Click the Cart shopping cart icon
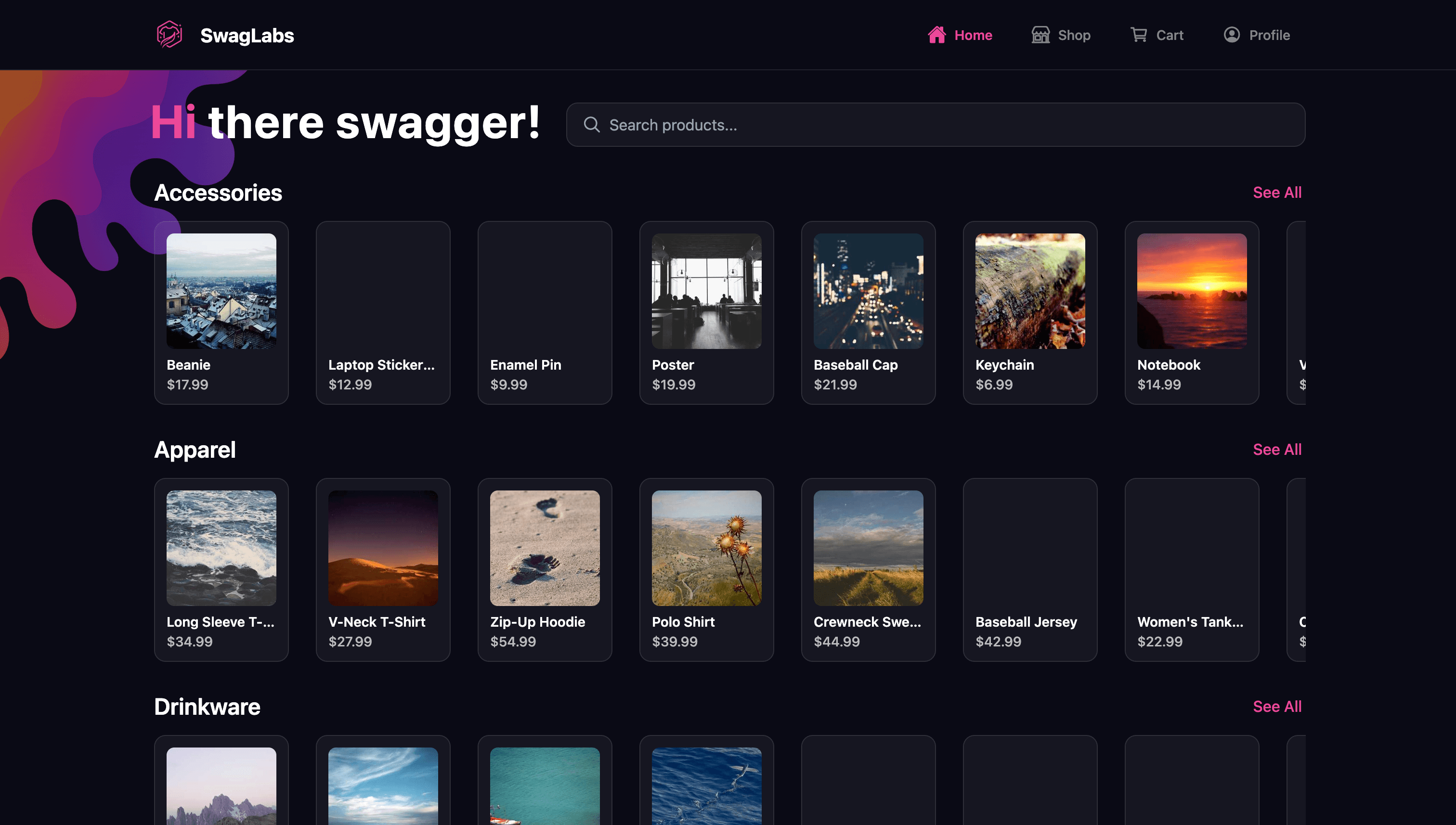The height and width of the screenshot is (825, 1456). pyautogui.click(x=1139, y=35)
